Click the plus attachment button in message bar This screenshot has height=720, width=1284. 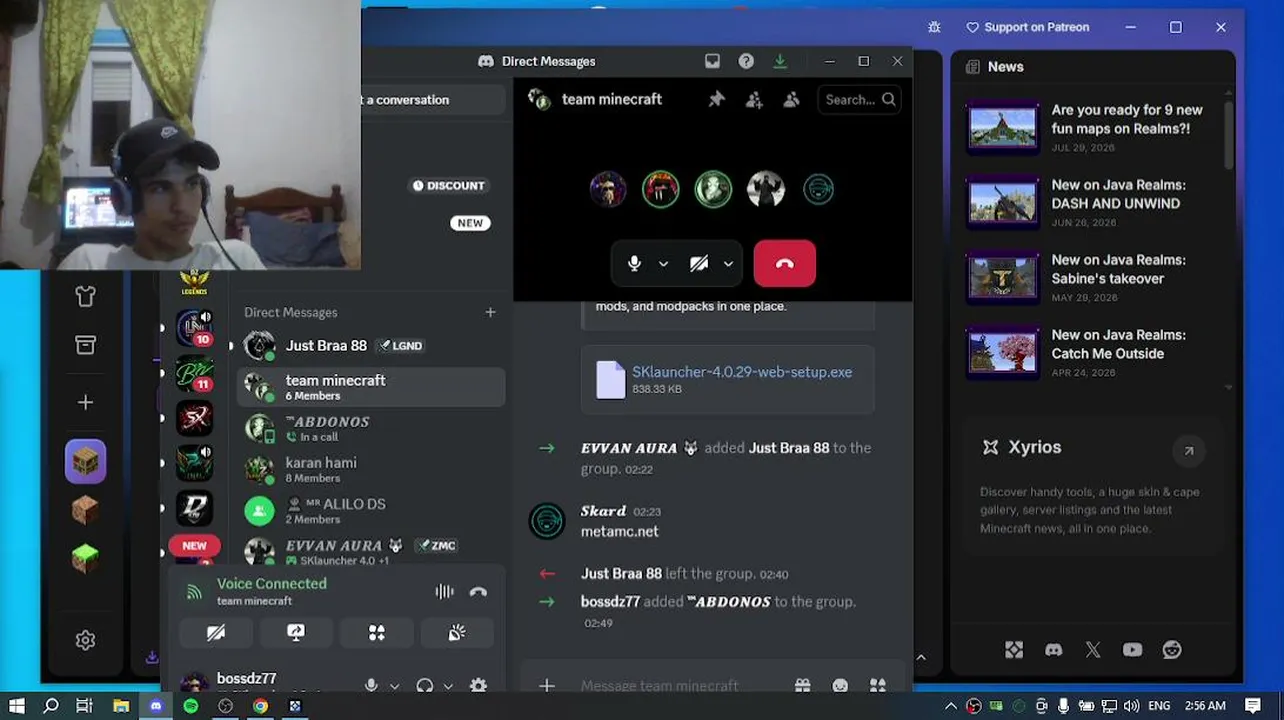[547, 685]
